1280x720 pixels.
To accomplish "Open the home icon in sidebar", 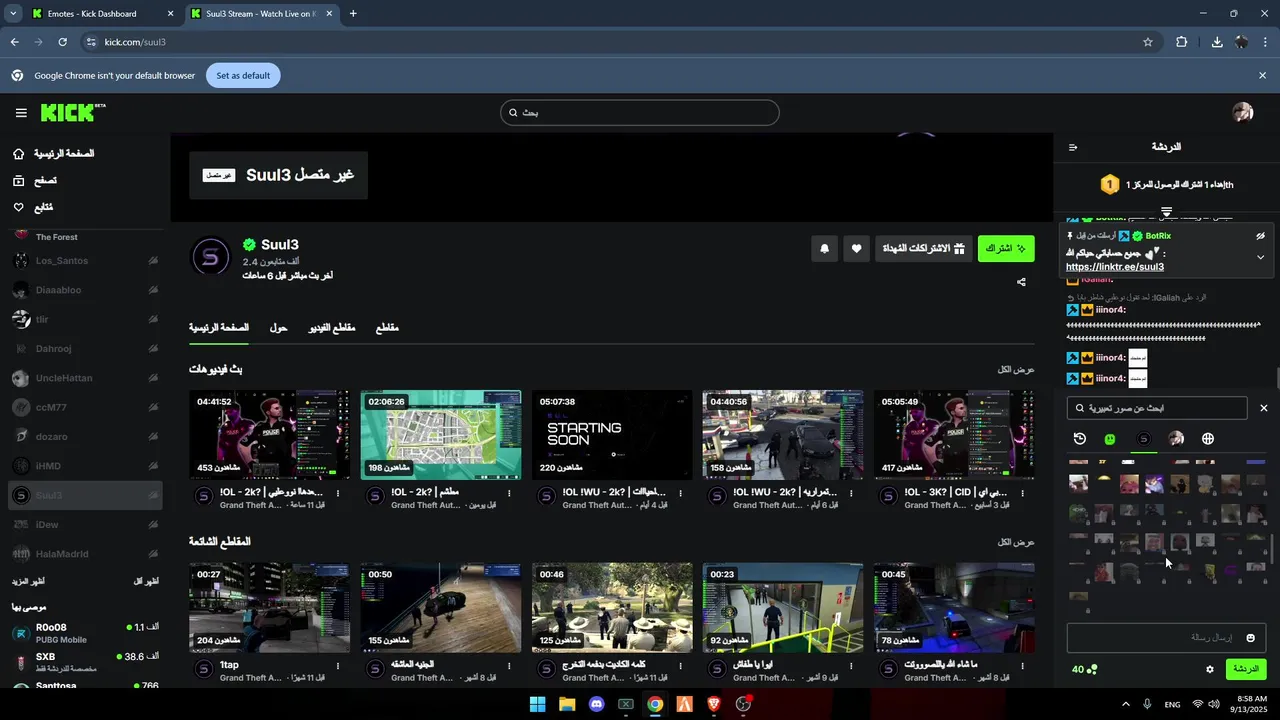I will (x=19, y=154).
